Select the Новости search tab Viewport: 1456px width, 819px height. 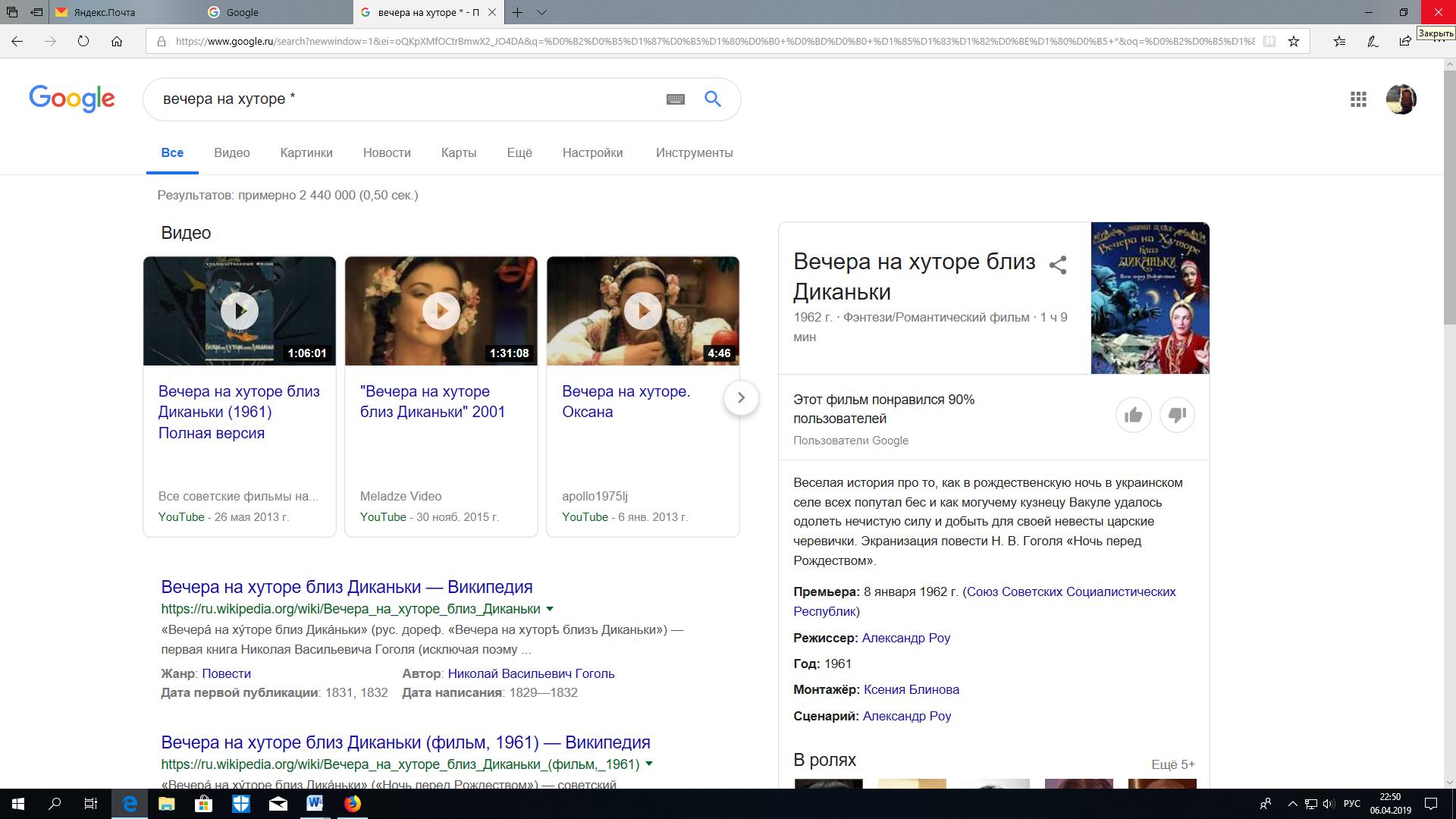(387, 152)
